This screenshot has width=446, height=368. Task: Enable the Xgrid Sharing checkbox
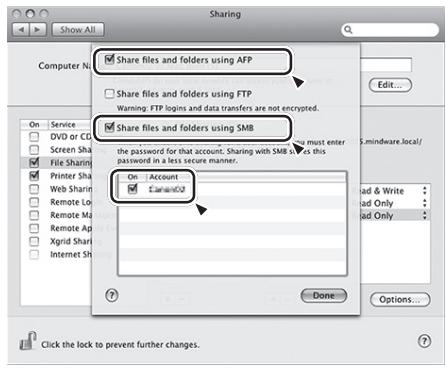34,241
